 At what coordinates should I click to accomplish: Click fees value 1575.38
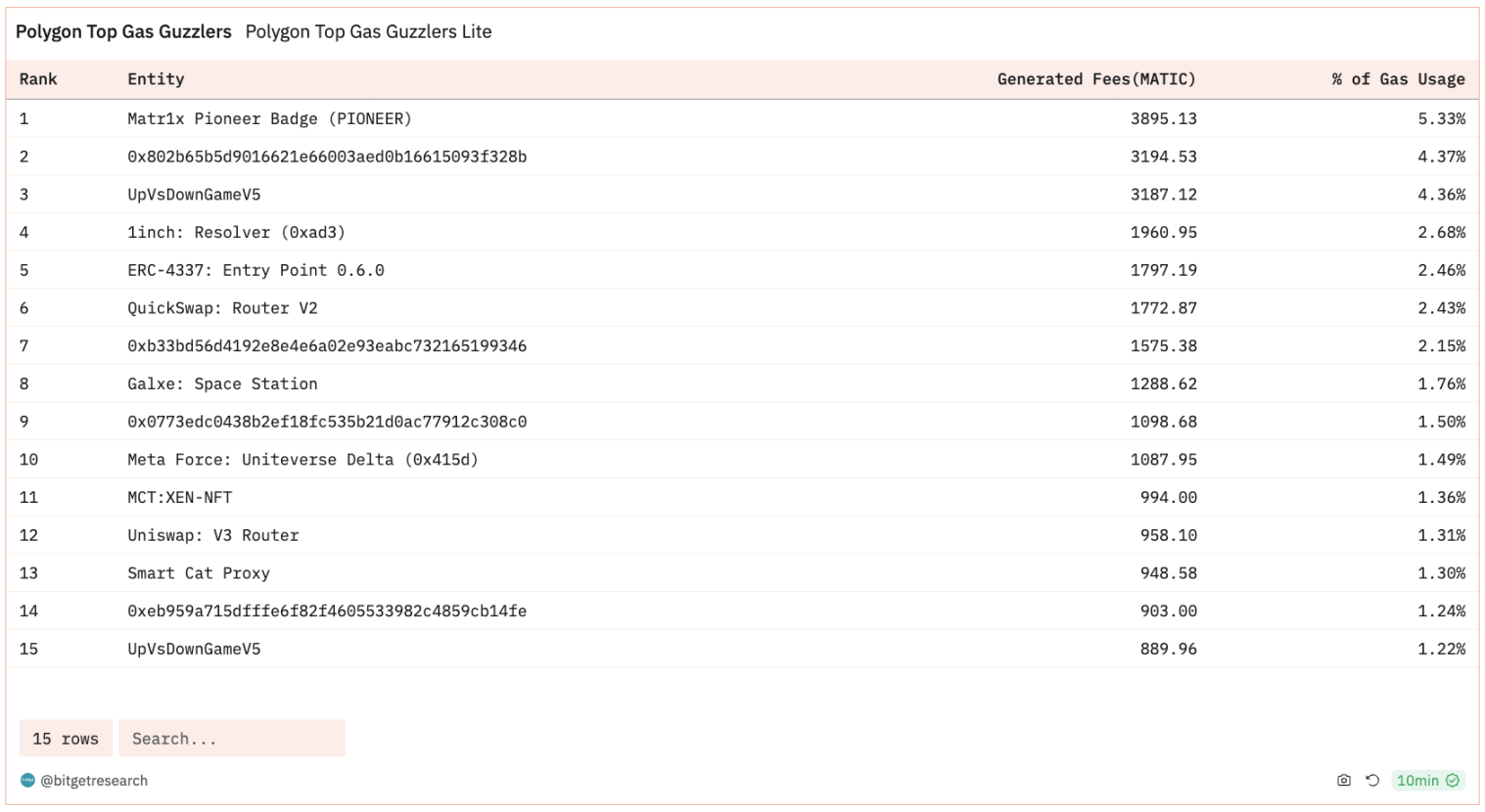(1163, 345)
